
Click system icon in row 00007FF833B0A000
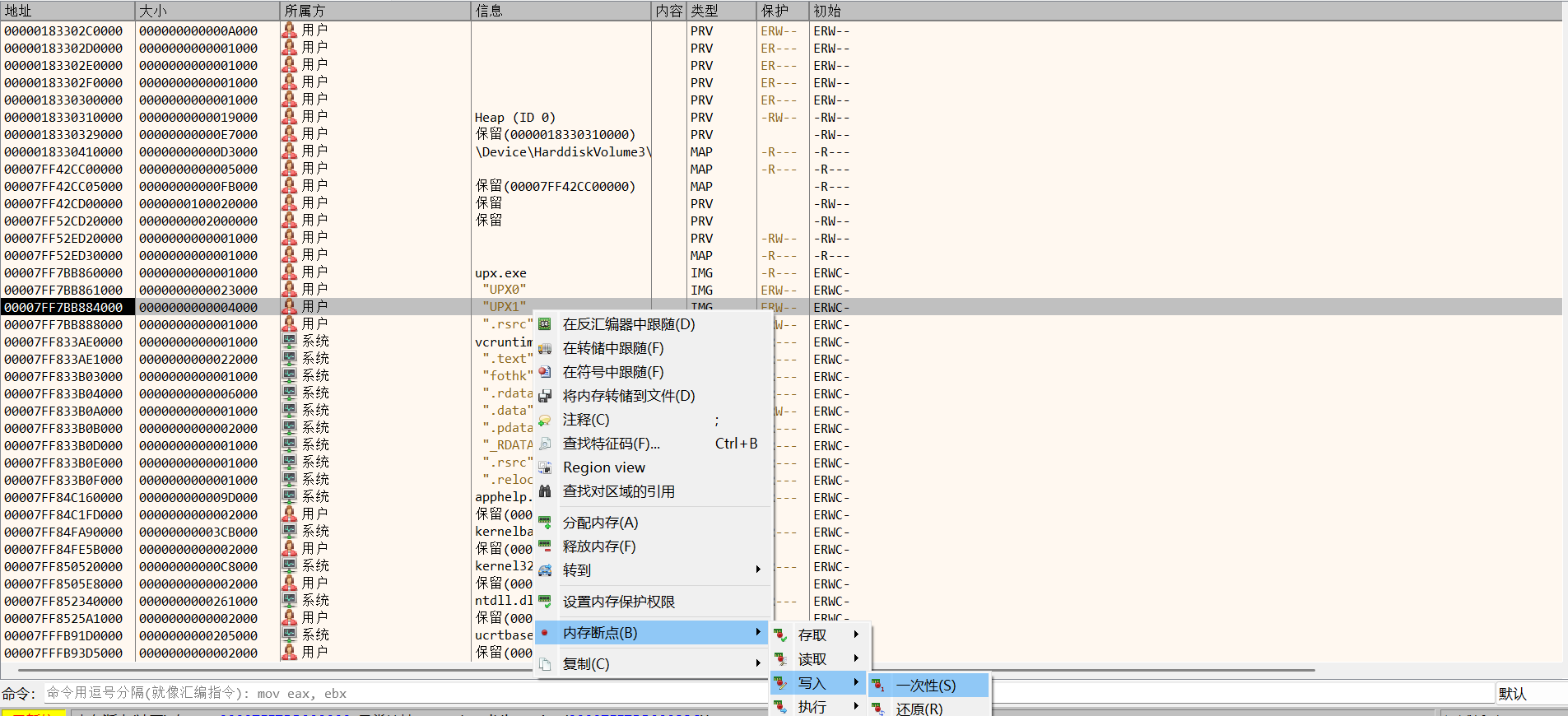tap(290, 411)
